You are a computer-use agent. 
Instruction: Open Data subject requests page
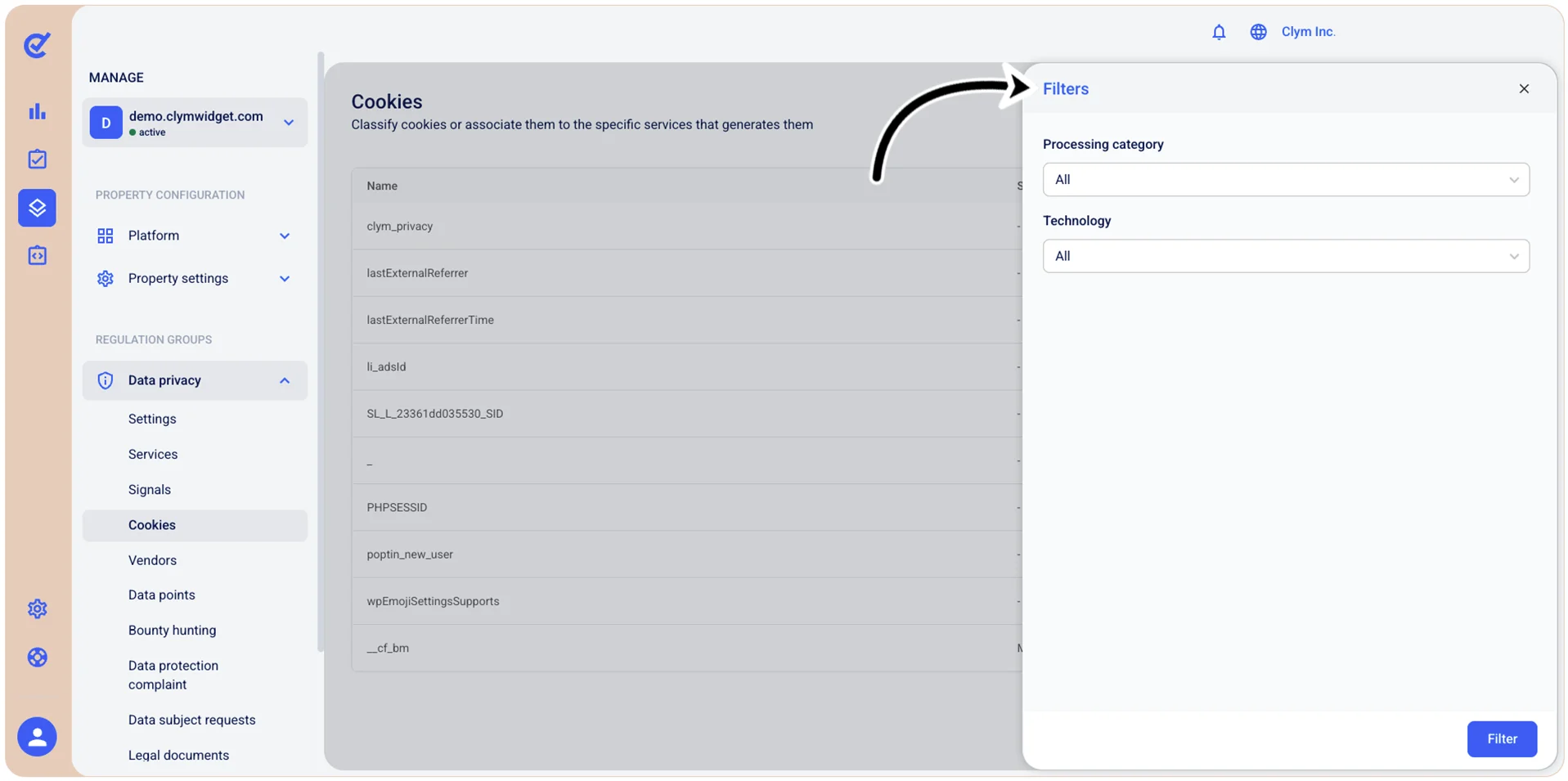(x=192, y=720)
